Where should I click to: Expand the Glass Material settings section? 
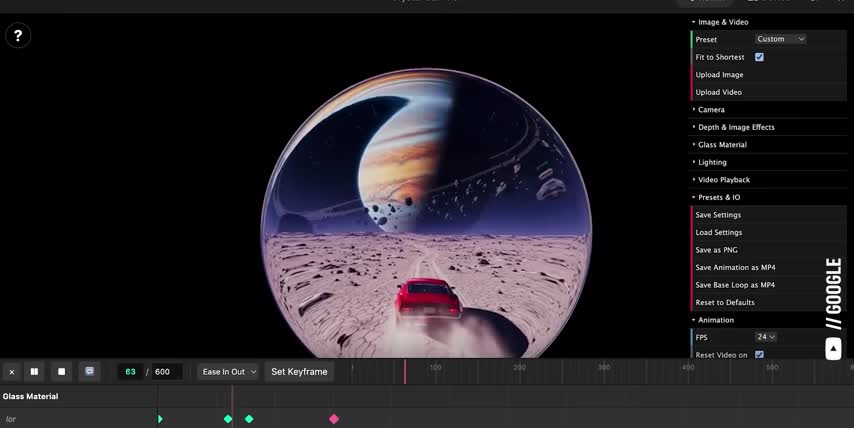(x=722, y=145)
